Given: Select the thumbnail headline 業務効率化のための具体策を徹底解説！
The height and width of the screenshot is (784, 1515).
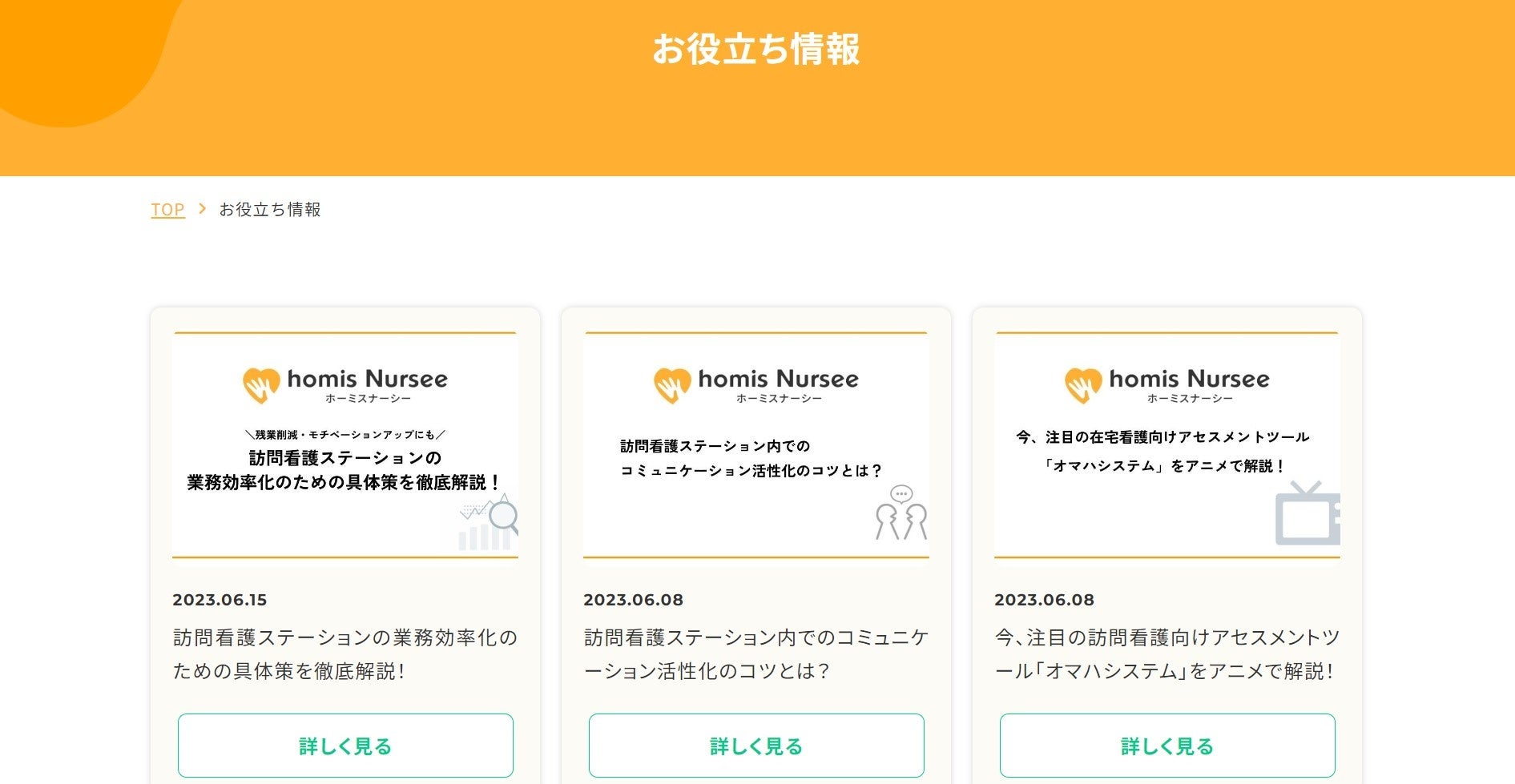Looking at the screenshot, I should tap(345, 483).
